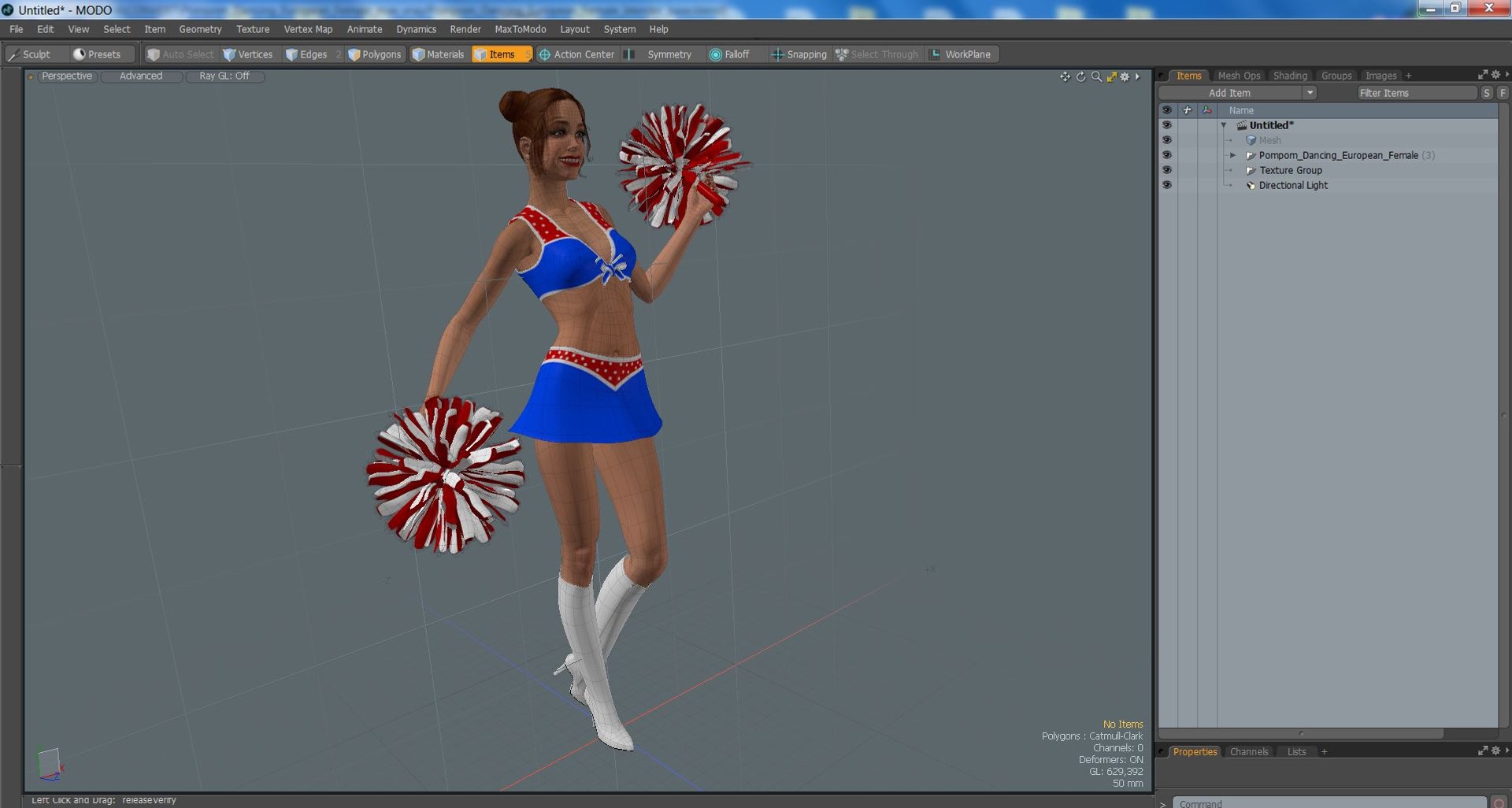Click the viewport maximize (yellow arrows) icon
The image size is (1512, 808).
(x=1111, y=76)
